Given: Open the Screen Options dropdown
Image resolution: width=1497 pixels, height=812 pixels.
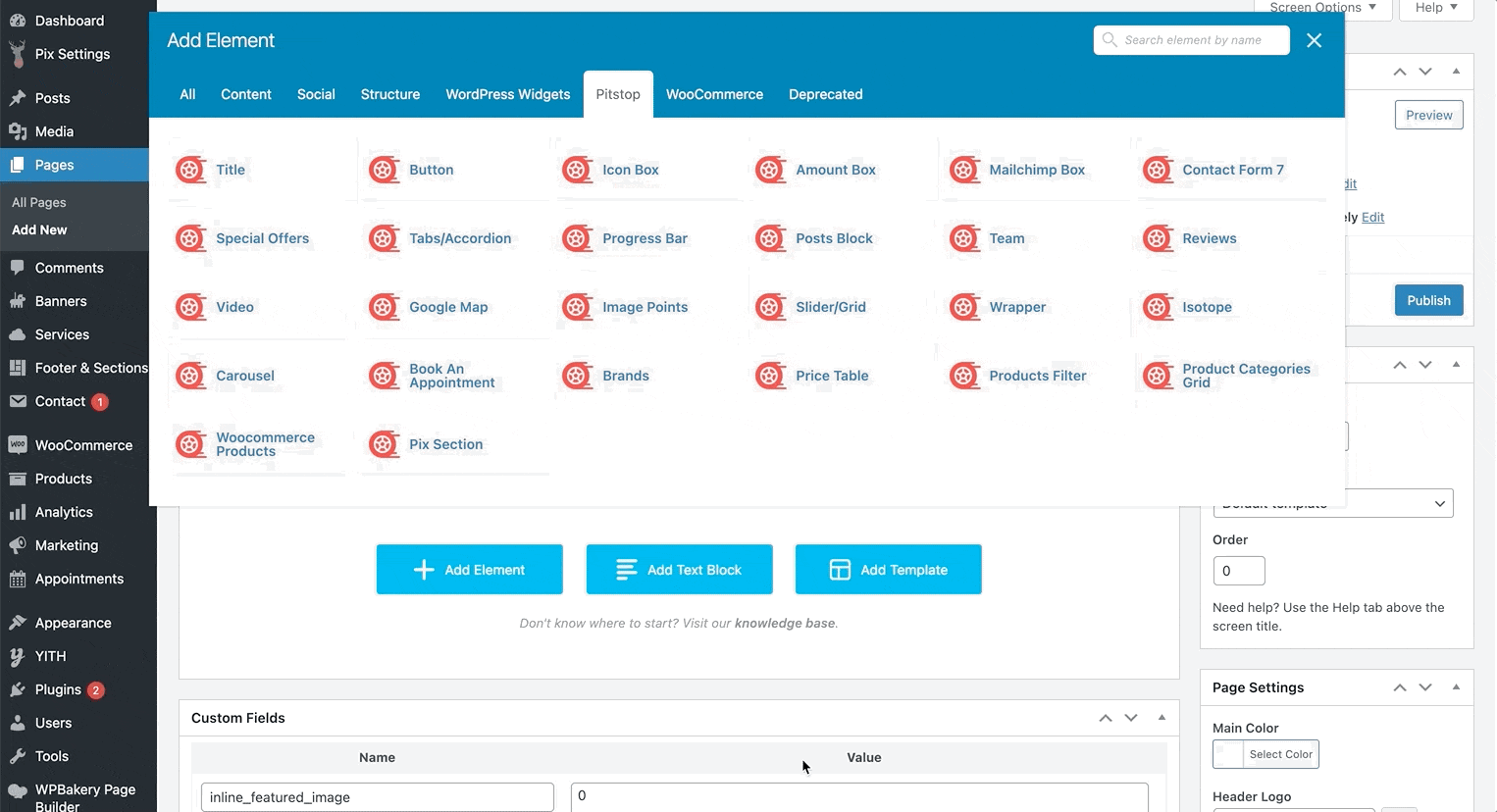Looking at the screenshot, I should point(1322,8).
